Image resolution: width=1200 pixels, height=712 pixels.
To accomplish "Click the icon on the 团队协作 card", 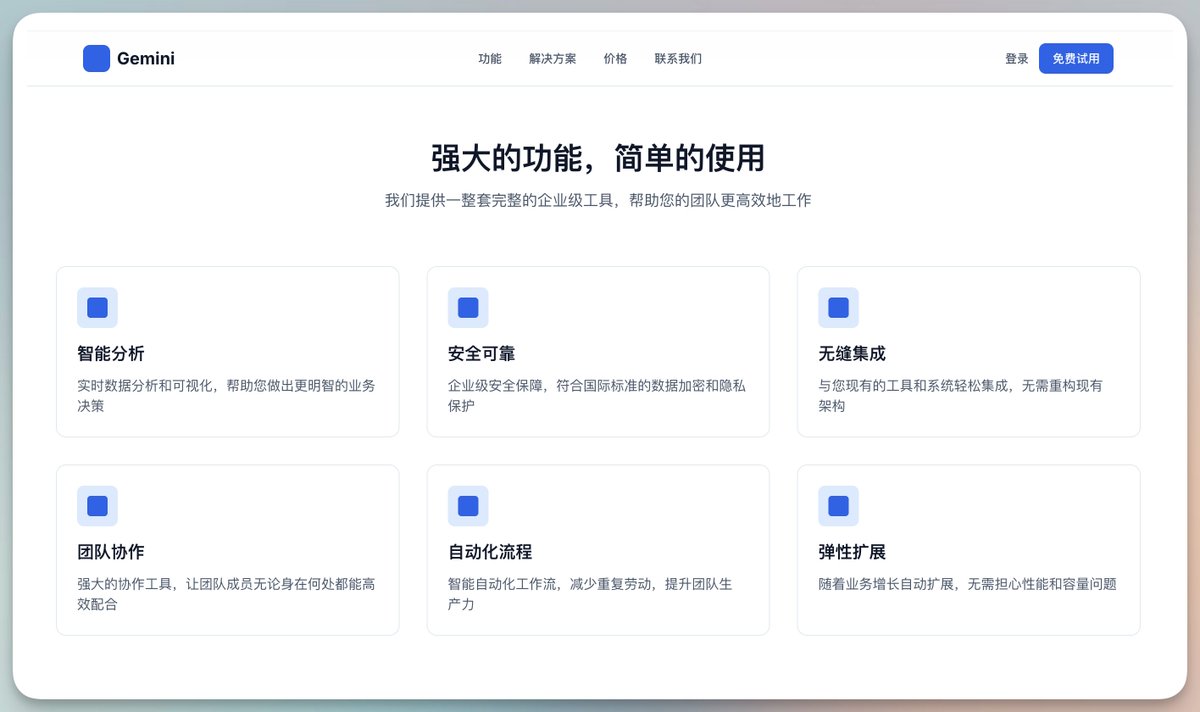I will 97,506.
